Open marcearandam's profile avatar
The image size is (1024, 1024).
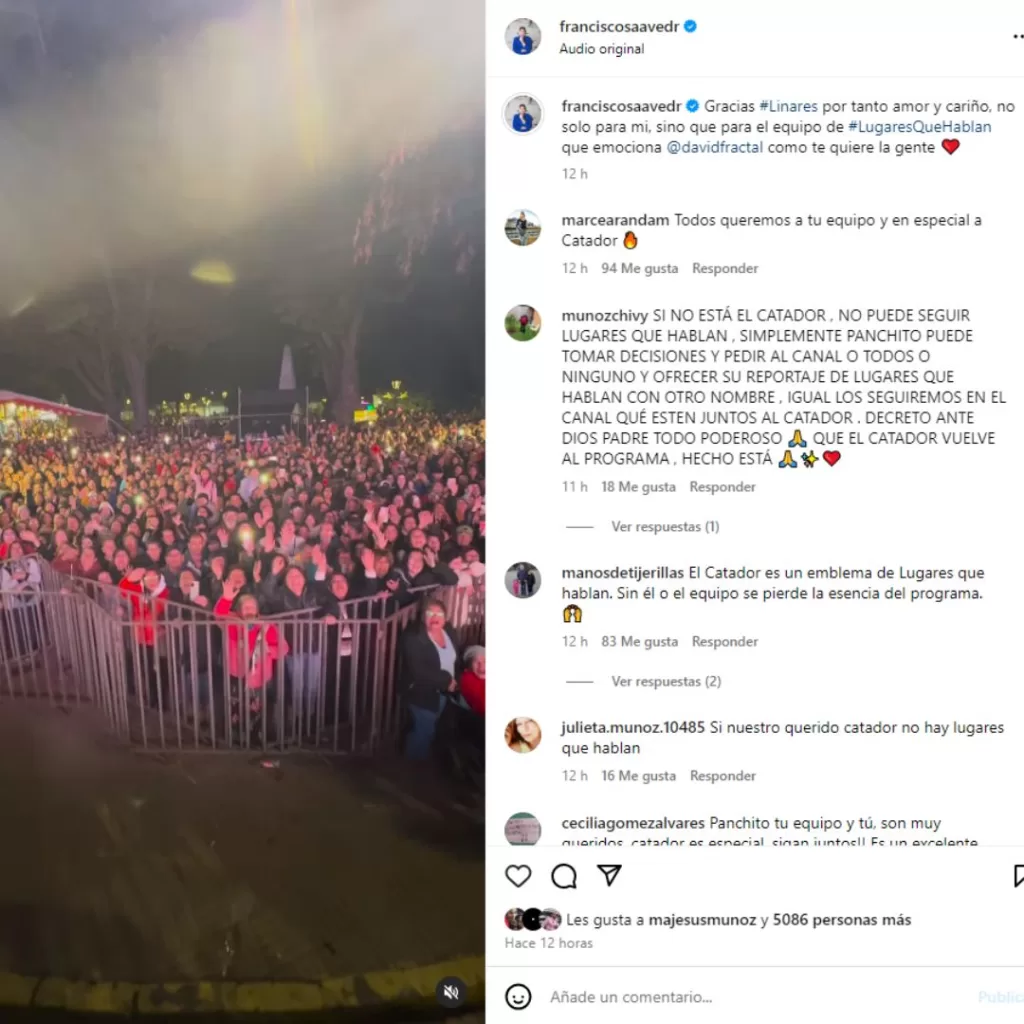522,228
